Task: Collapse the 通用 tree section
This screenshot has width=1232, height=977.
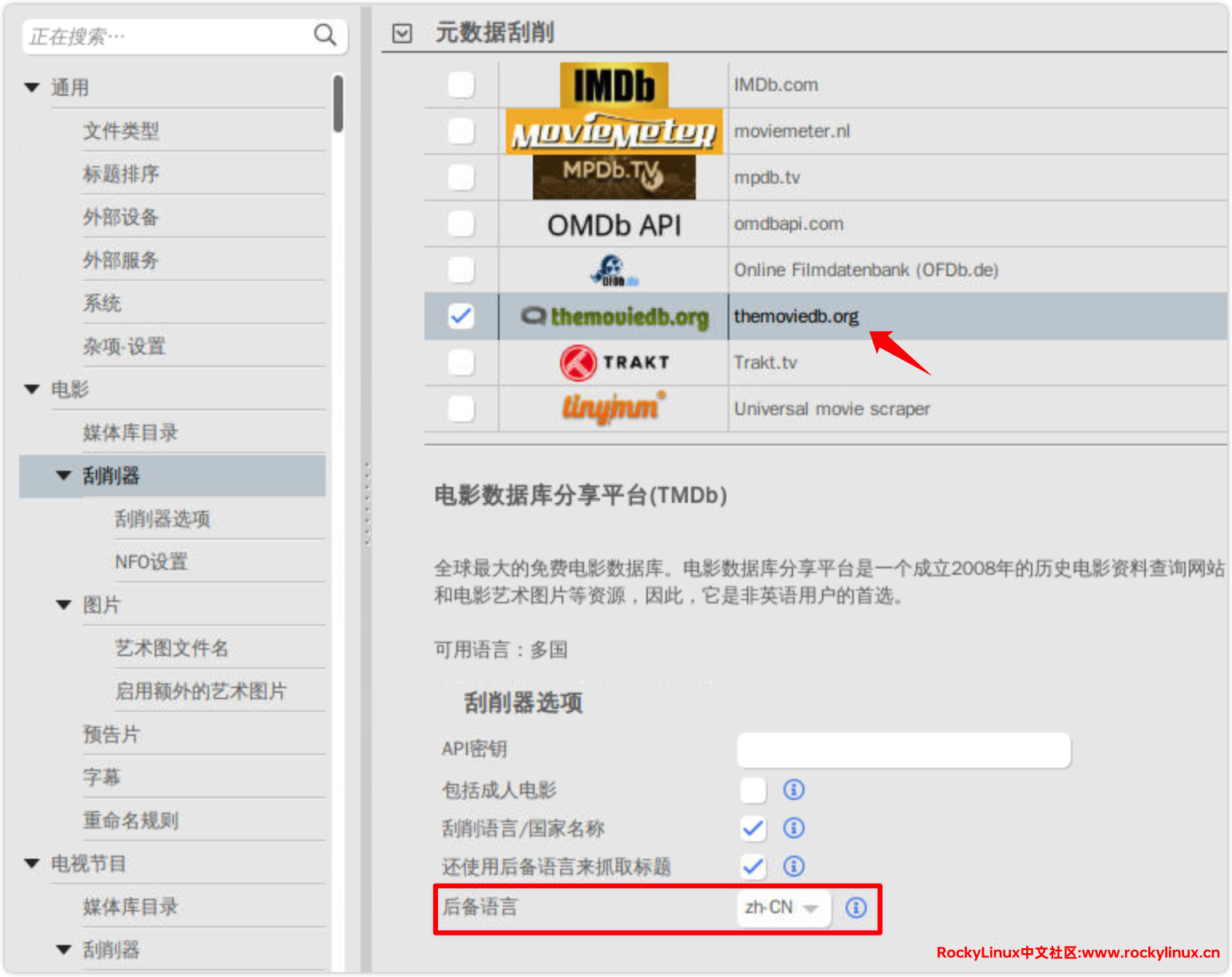Action: [x=32, y=88]
